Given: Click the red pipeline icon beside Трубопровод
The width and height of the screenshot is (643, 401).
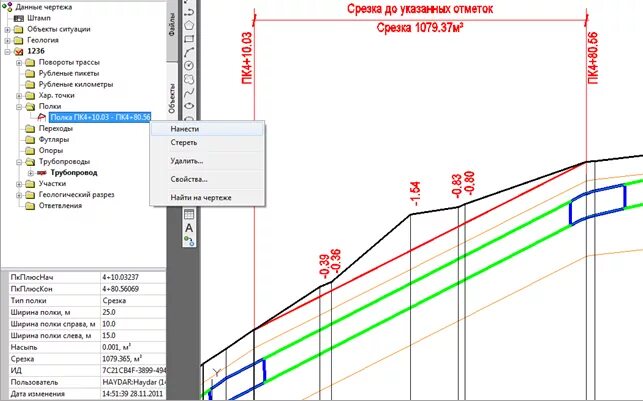Looking at the screenshot, I should 41,173.
